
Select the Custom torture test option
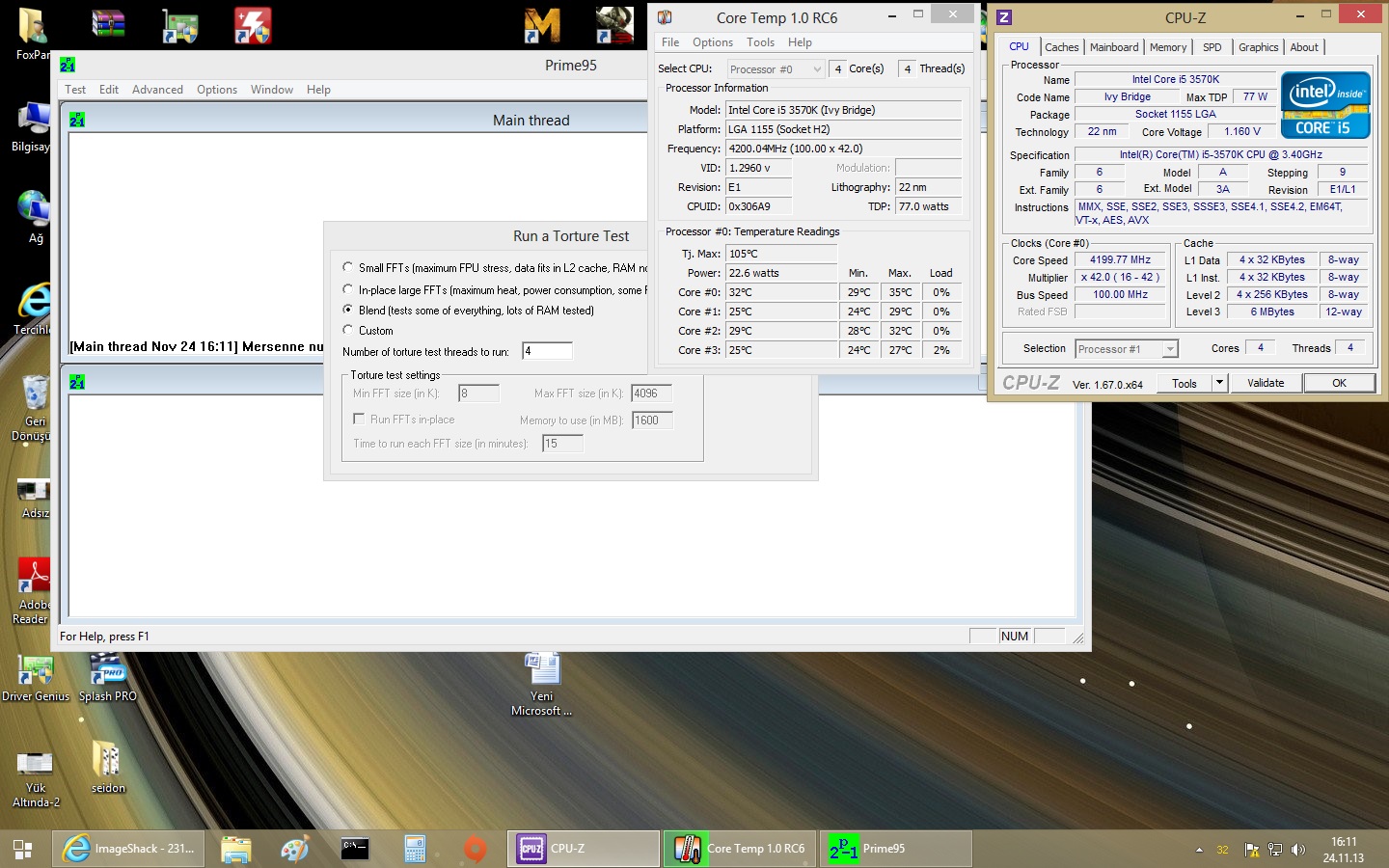[x=348, y=330]
